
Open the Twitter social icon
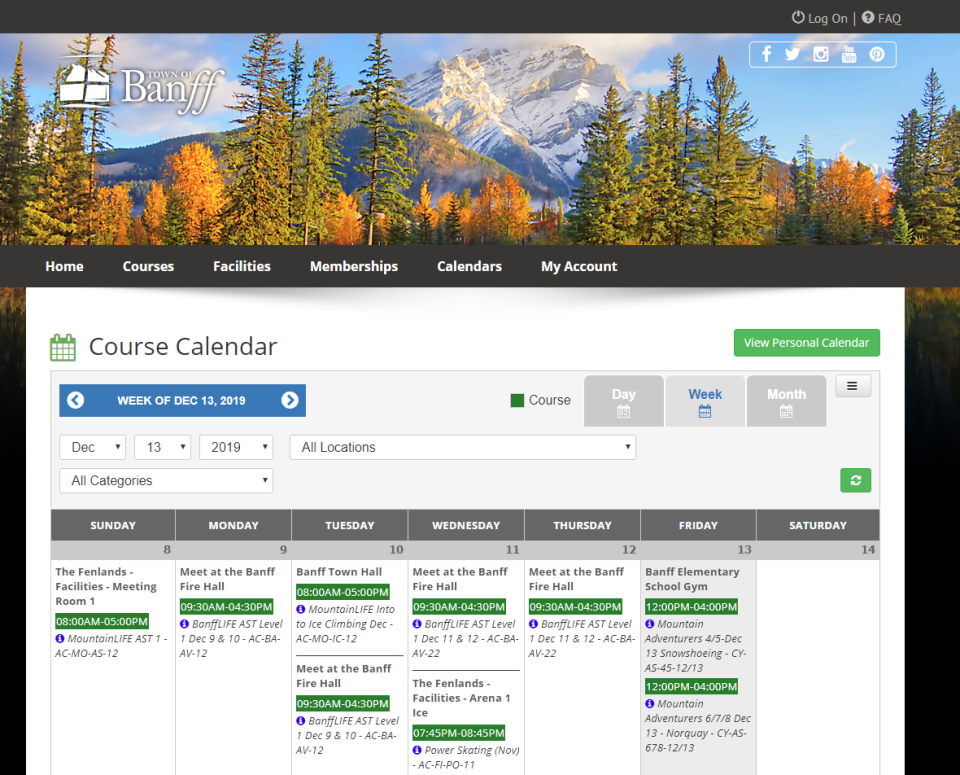(x=793, y=54)
